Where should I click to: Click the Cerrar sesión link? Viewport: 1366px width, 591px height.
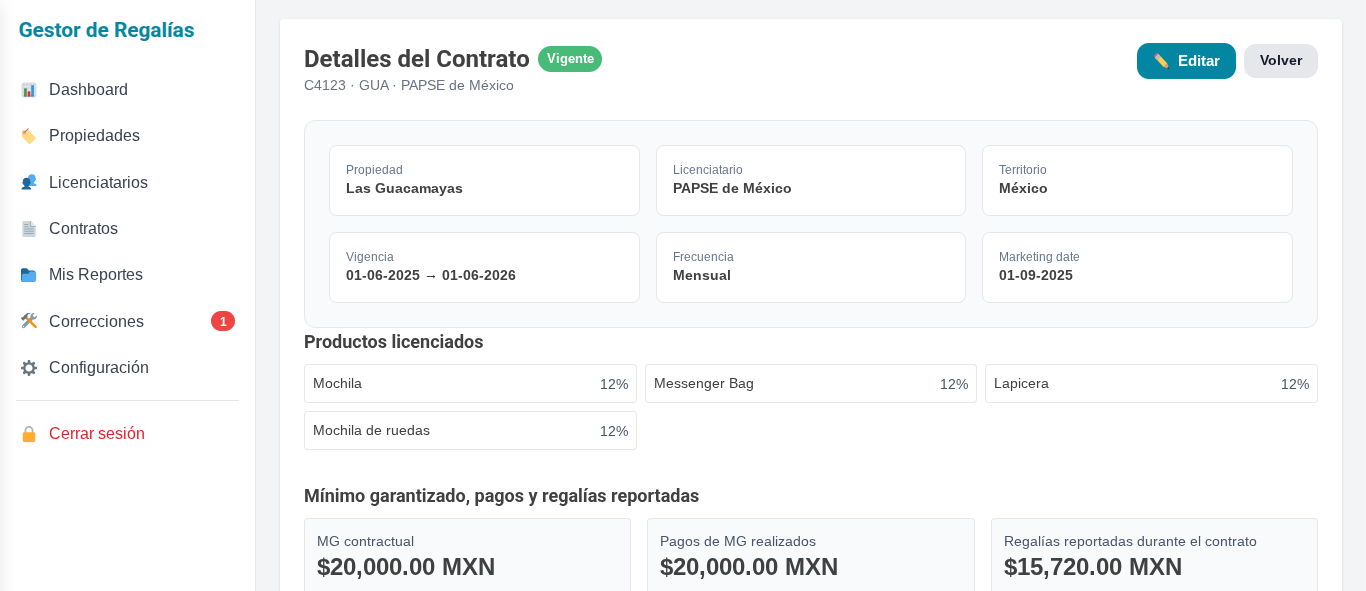pos(99,433)
